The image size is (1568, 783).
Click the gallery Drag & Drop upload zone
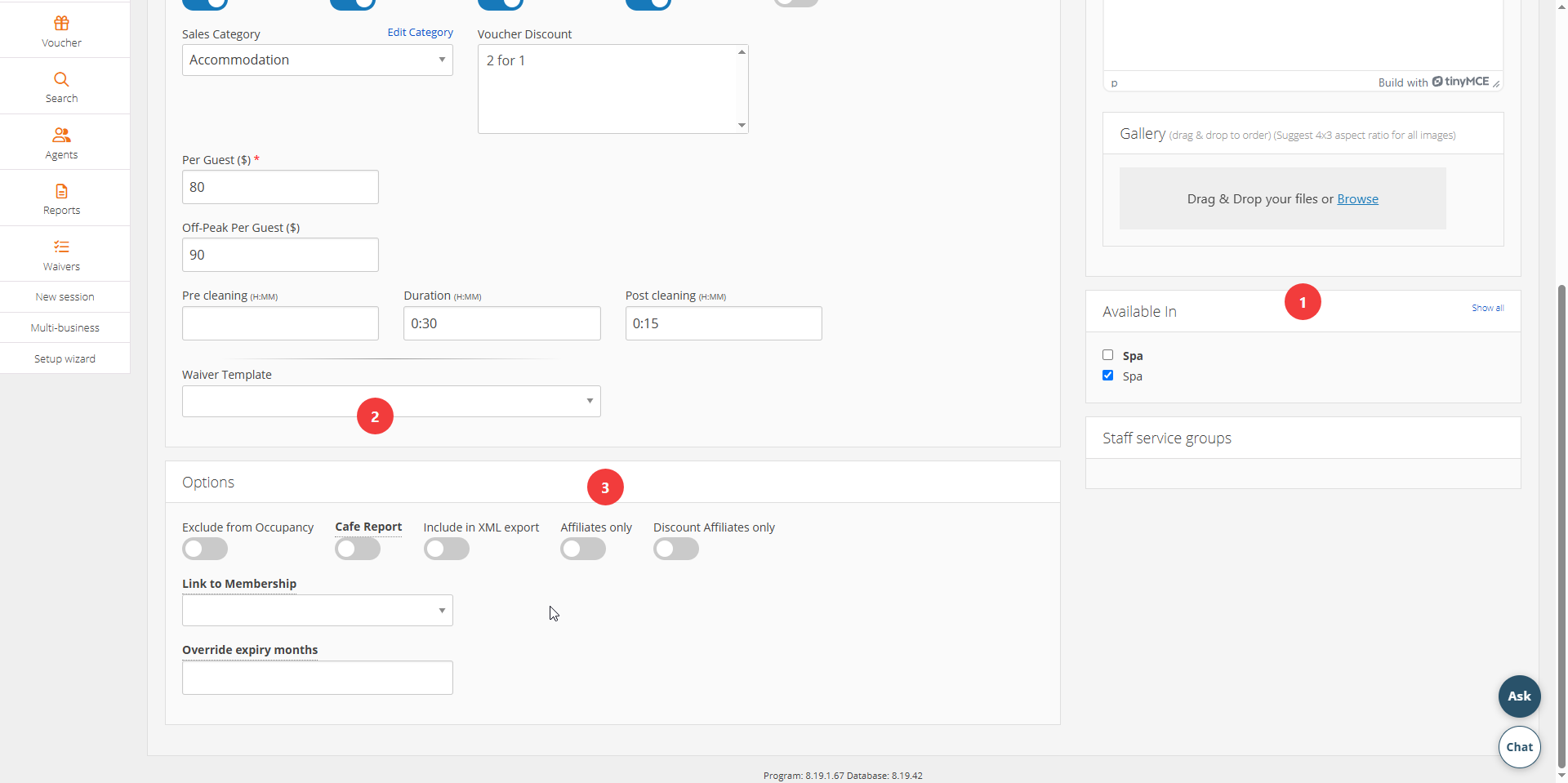point(1283,198)
